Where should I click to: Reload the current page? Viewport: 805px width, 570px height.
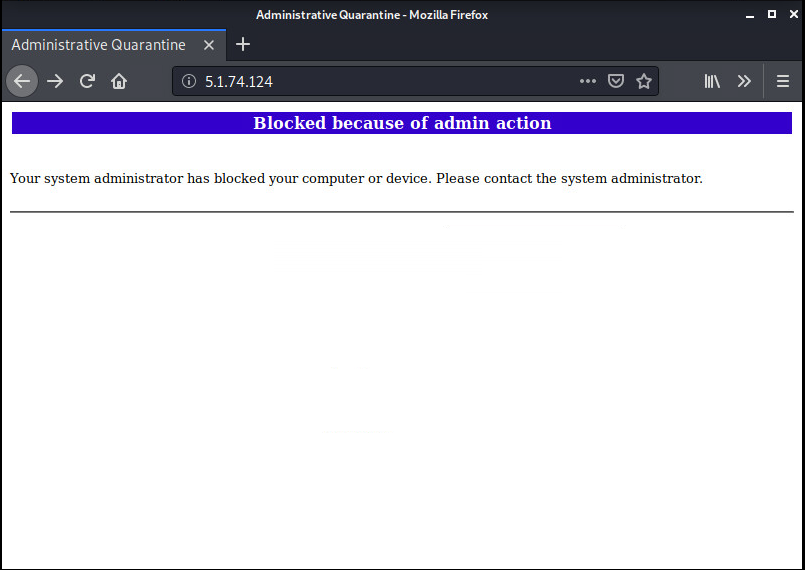click(87, 81)
